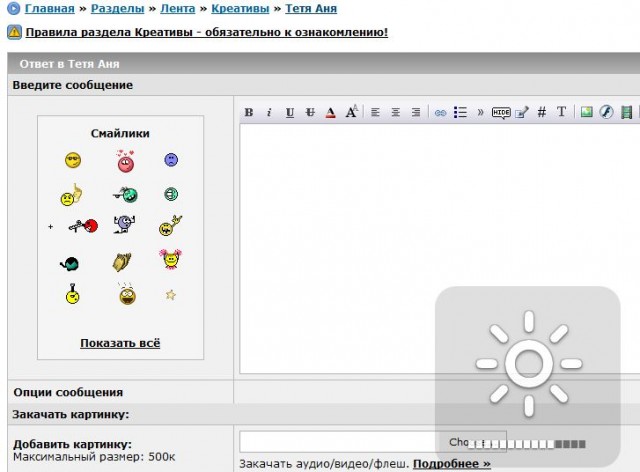Open the font color picker
The width and height of the screenshot is (640, 472).
(x=331, y=113)
